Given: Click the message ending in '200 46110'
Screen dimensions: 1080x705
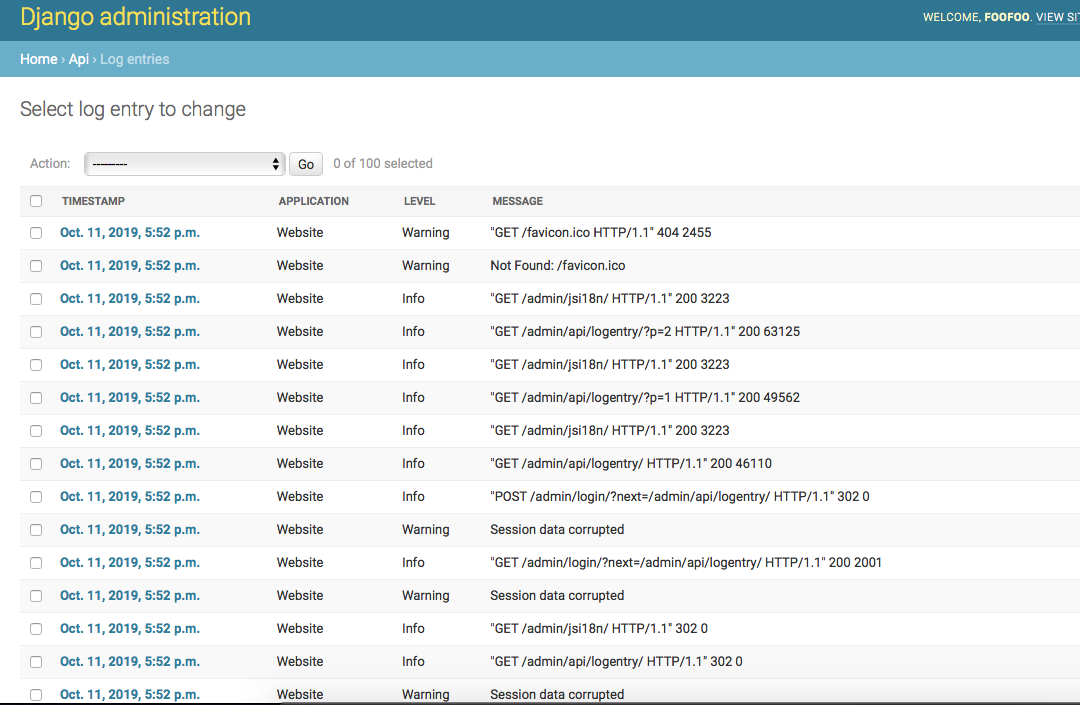Looking at the screenshot, I should (x=631, y=464).
